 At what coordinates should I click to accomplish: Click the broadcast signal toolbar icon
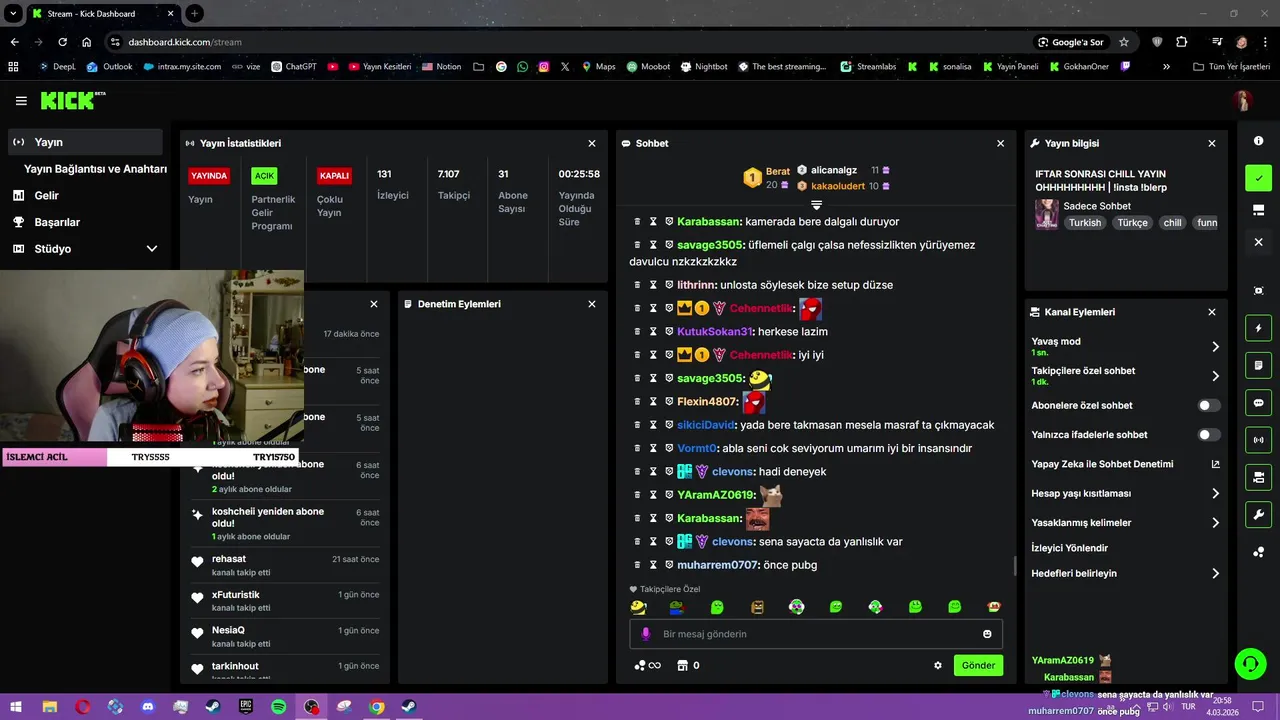pyautogui.click(x=1259, y=440)
